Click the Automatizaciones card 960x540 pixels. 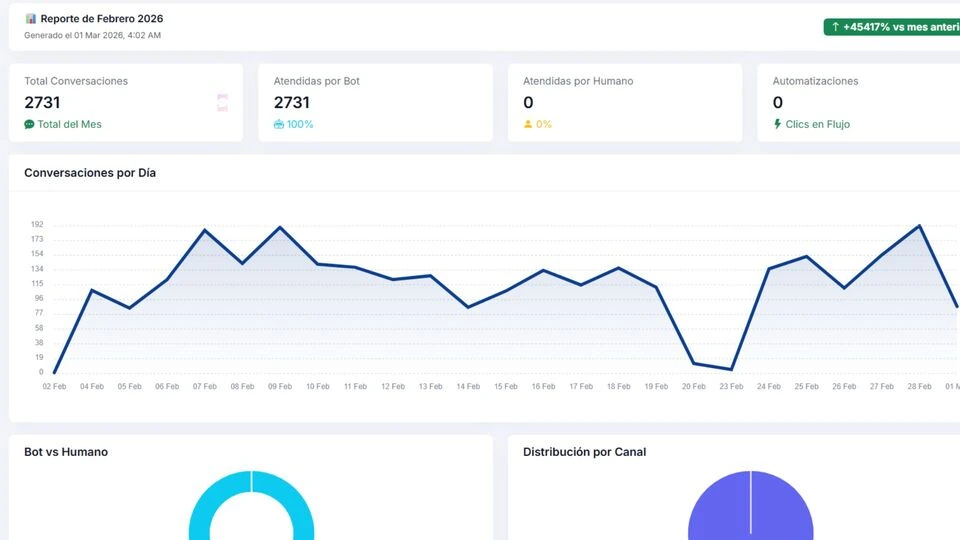click(858, 102)
